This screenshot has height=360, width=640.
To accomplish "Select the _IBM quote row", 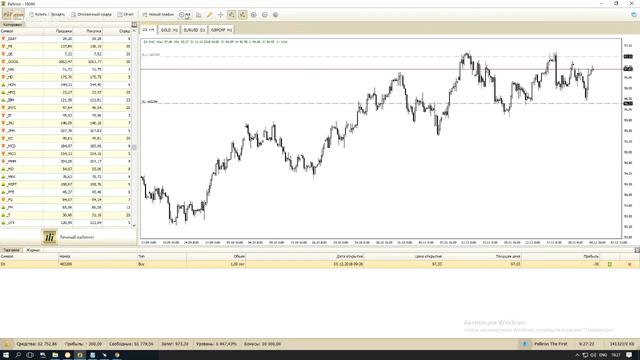I will (65, 100).
